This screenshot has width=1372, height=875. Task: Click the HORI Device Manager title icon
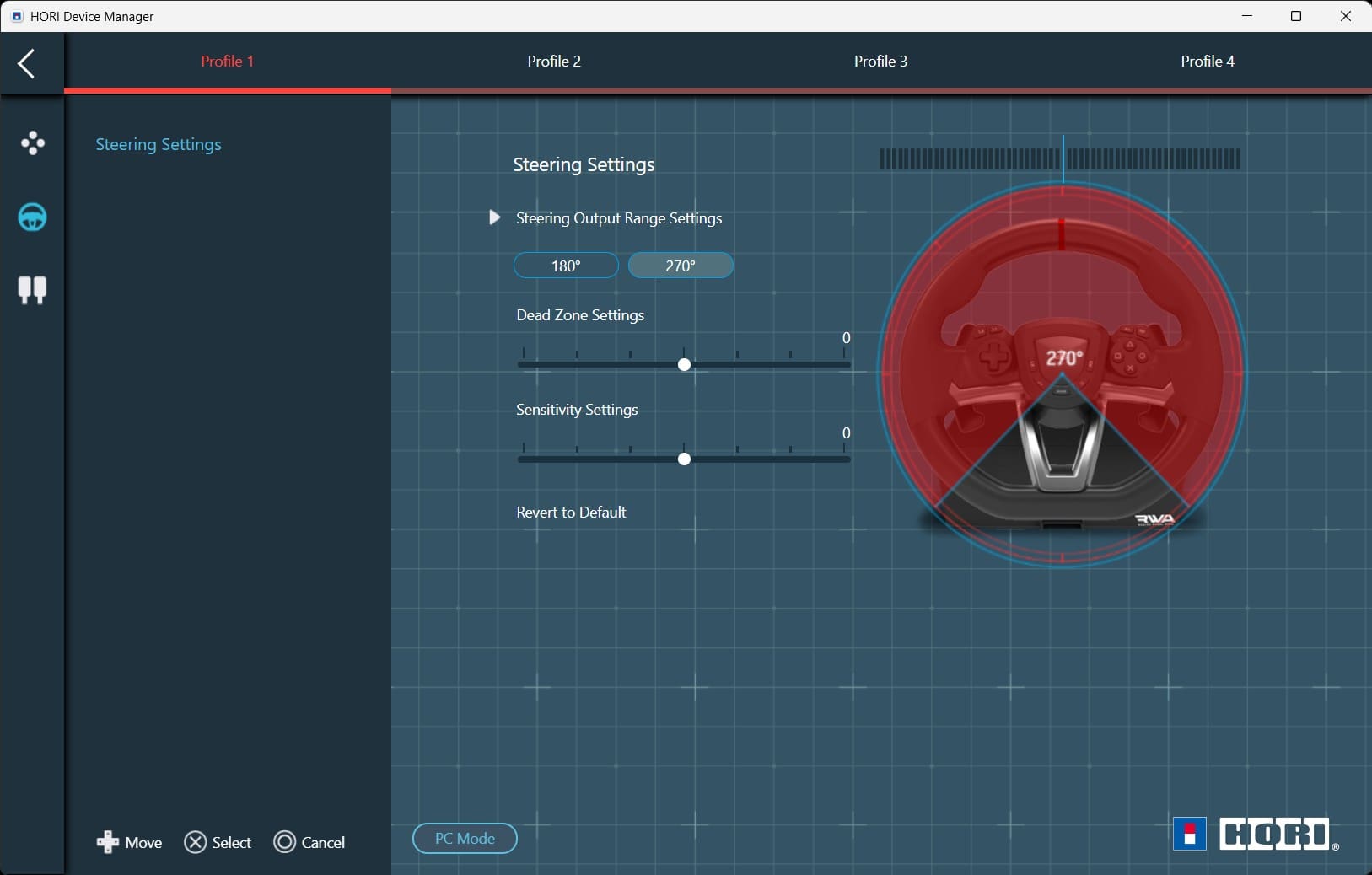(x=17, y=16)
